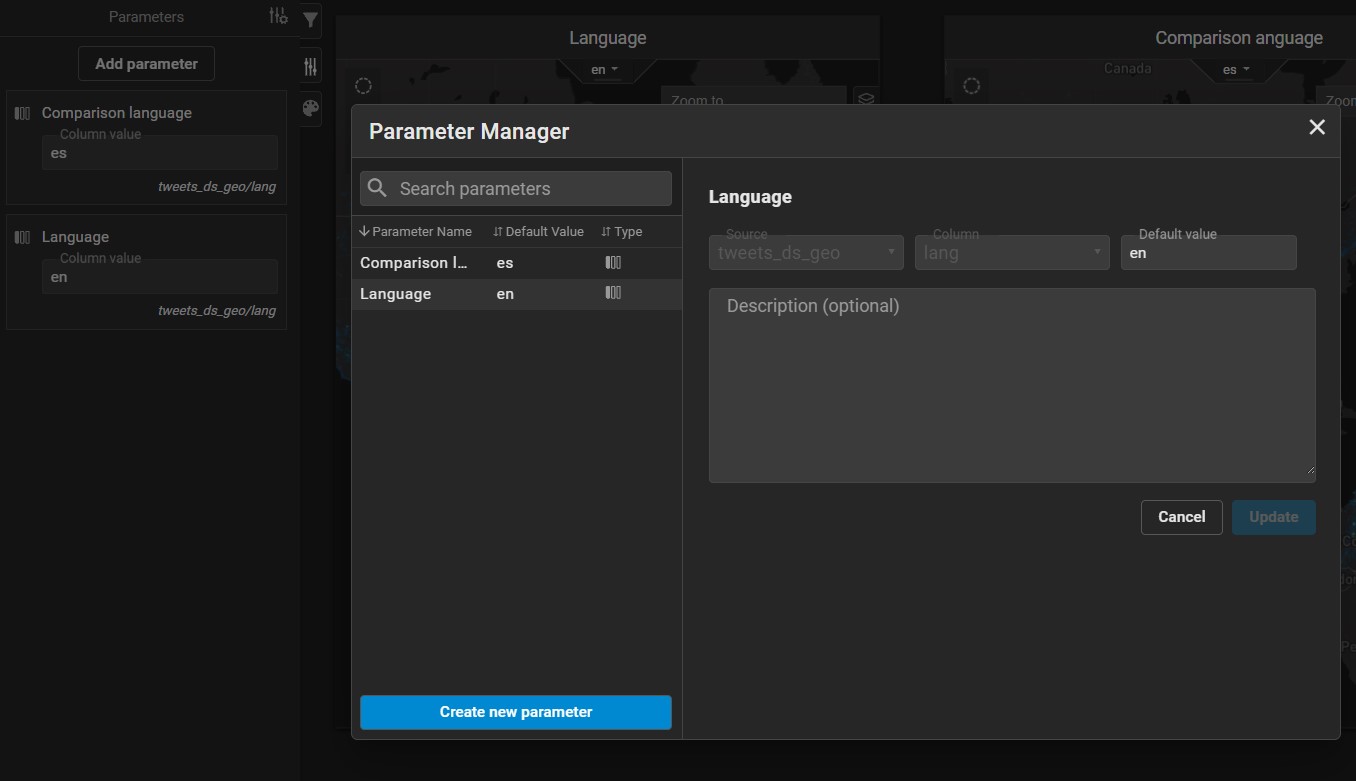The width and height of the screenshot is (1356, 781).
Task: Sort by Parameter Name column header
Action: tap(416, 232)
